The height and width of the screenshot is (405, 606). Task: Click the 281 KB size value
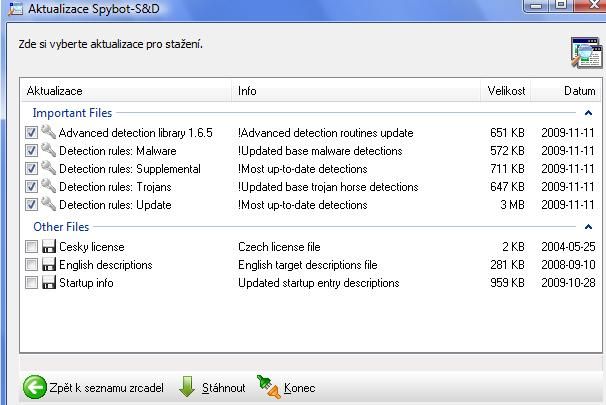coord(507,265)
